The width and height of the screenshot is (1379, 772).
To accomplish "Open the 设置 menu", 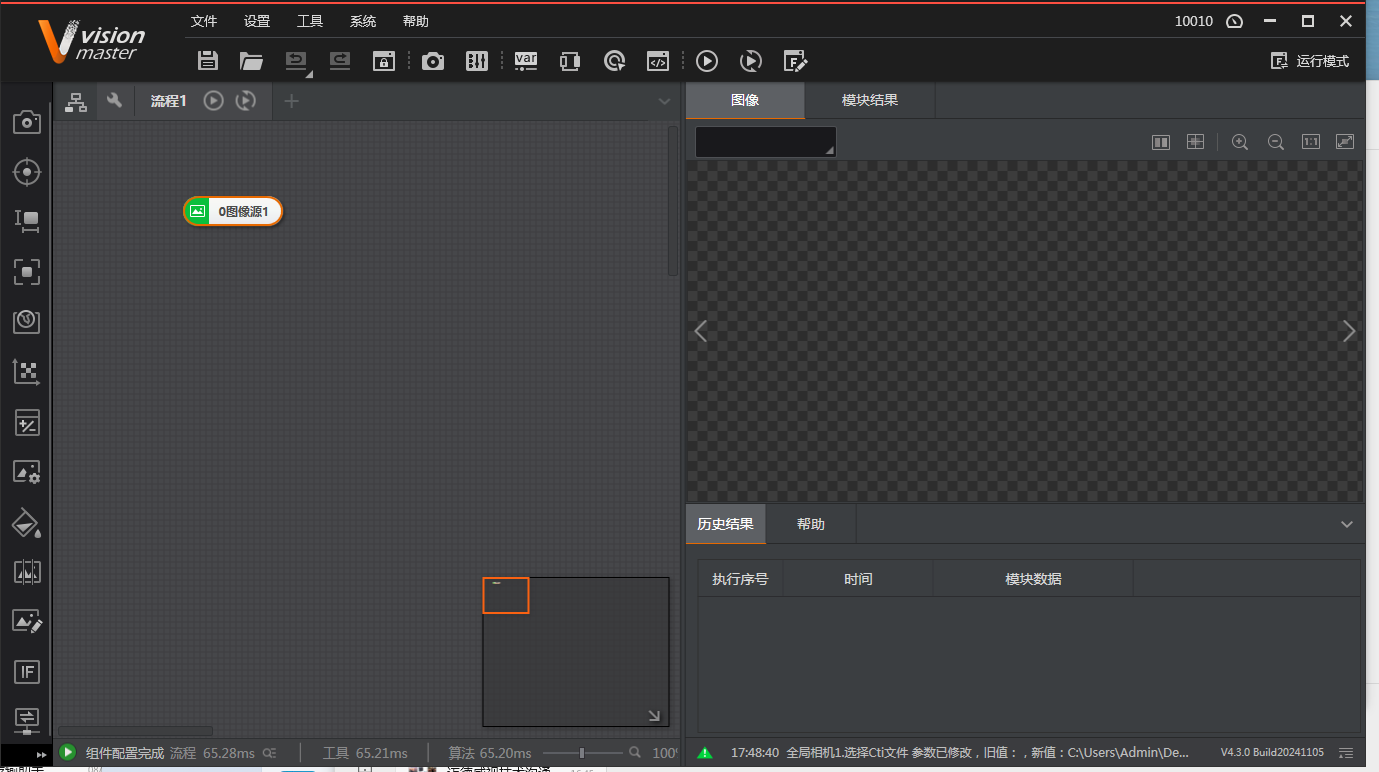I will 257,21.
